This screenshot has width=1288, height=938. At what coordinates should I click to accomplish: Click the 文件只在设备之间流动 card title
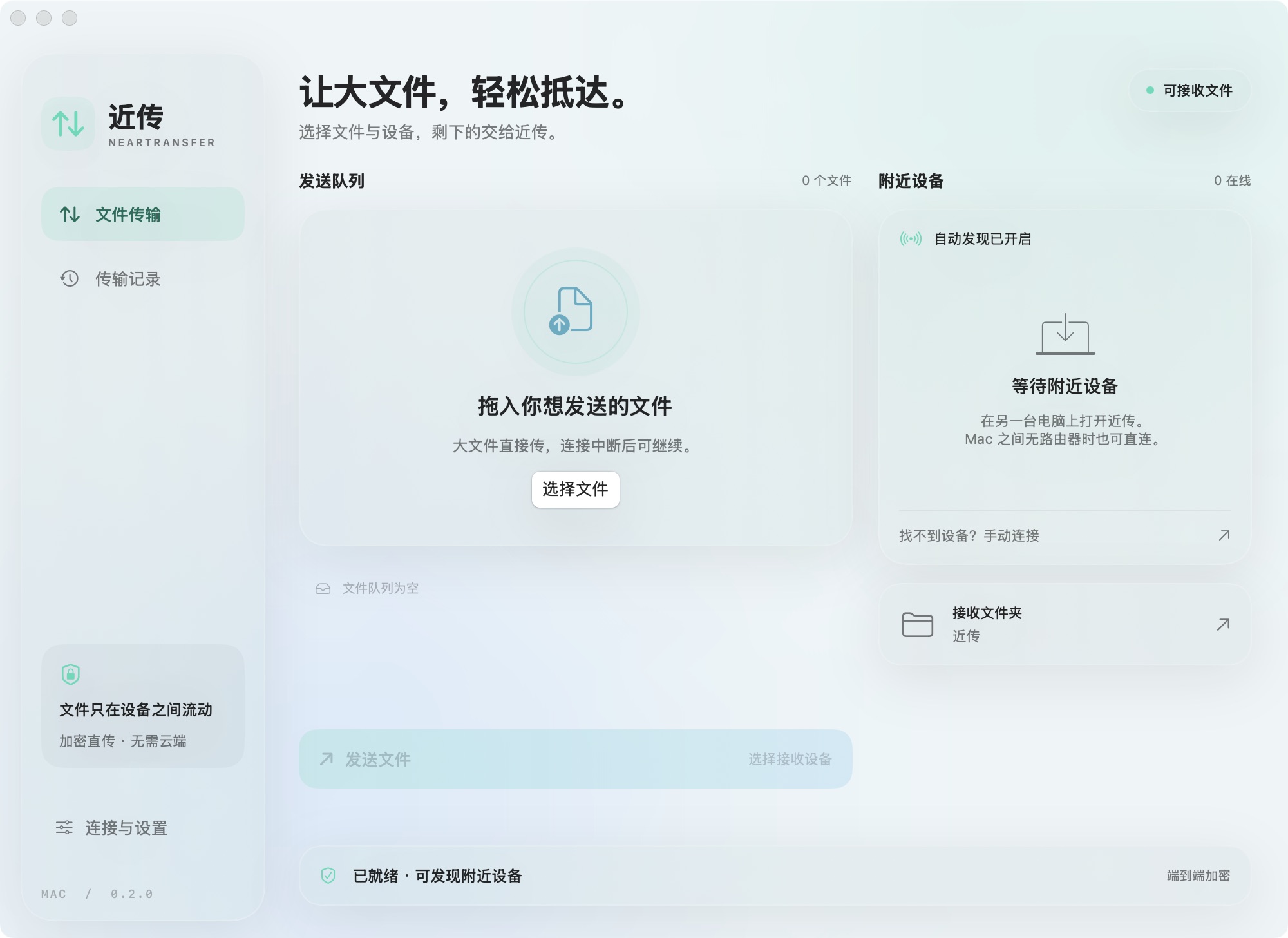coord(136,709)
